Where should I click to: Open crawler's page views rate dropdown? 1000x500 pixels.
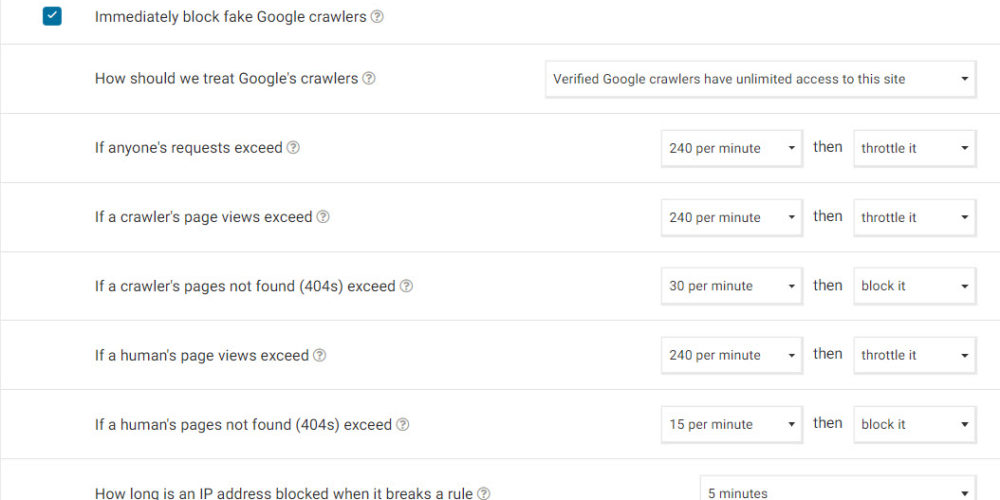click(x=731, y=217)
